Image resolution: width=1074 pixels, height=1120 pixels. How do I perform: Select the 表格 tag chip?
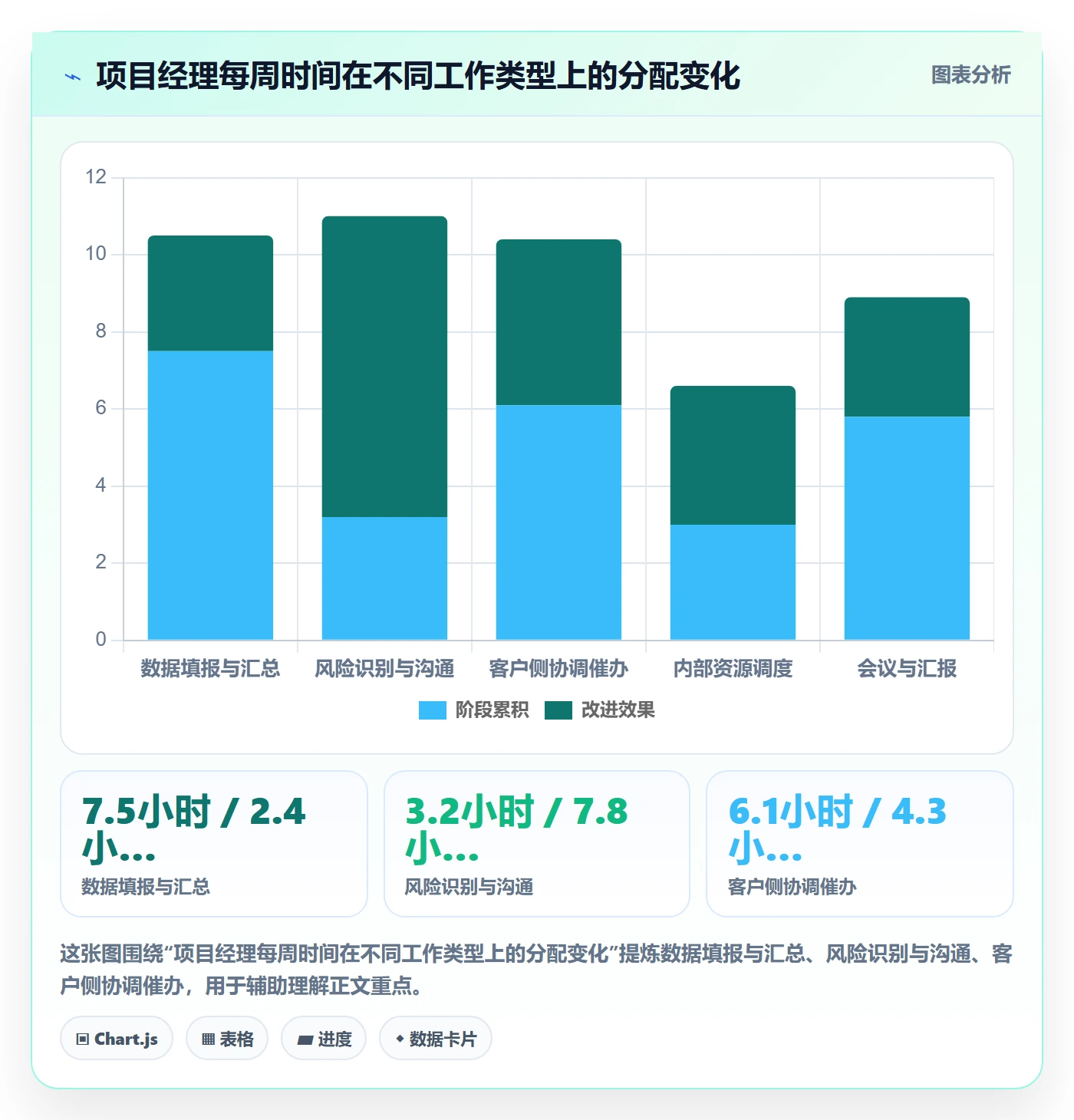[227, 1039]
